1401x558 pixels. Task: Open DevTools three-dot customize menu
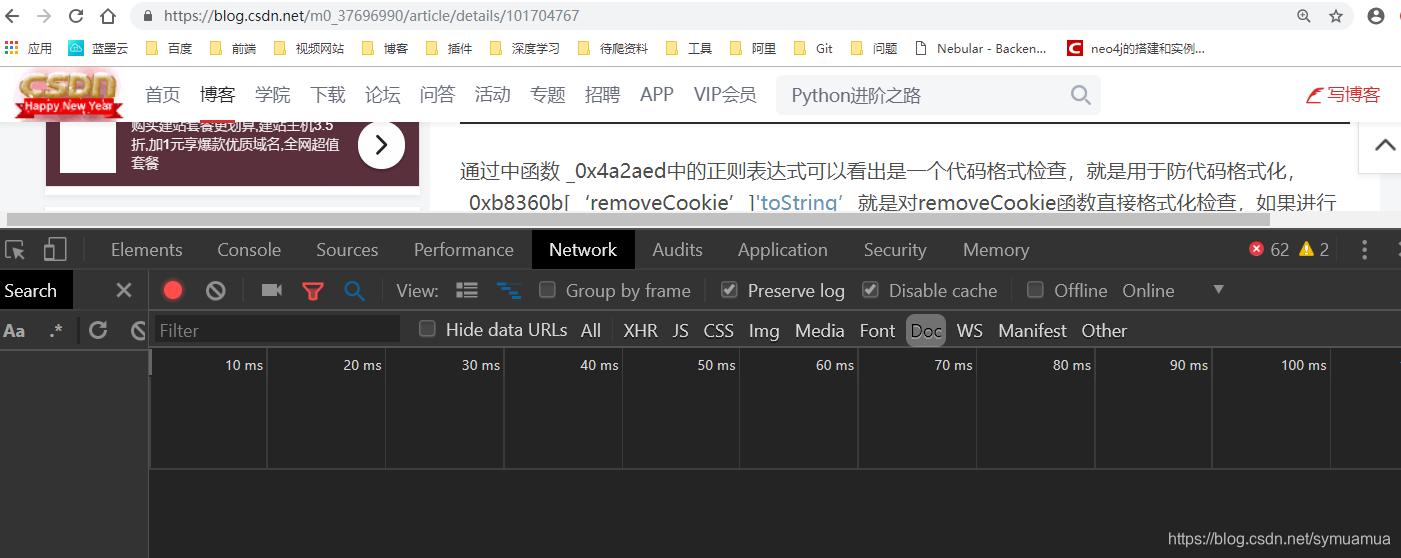pyautogui.click(x=1364, y=250)
